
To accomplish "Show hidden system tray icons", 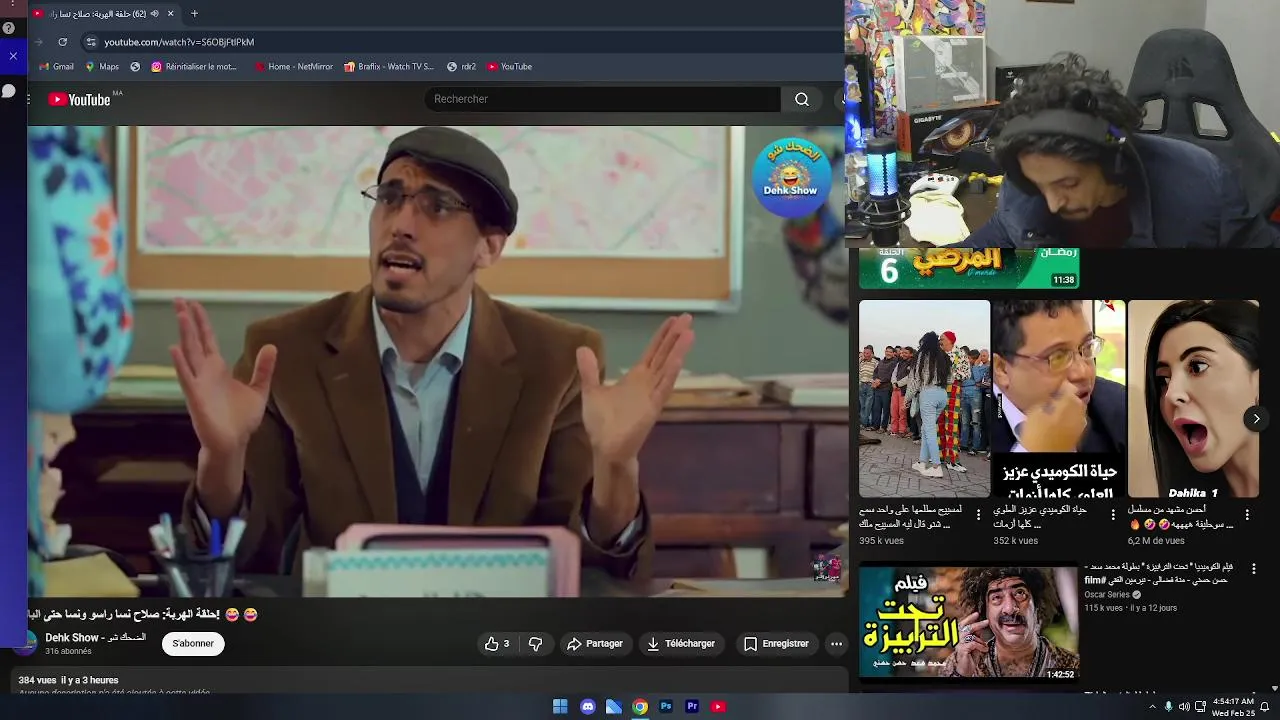I will pyautogui.click(x=1152, y=707).
